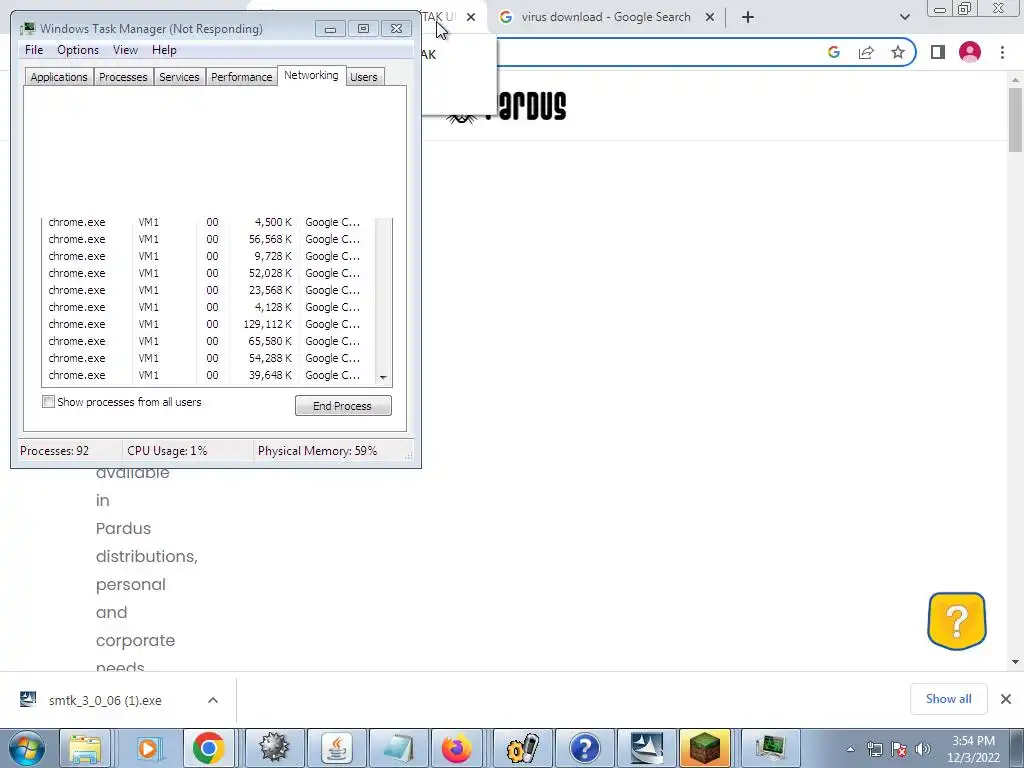Open Task Manager Help menu

(x=164, y=50)
